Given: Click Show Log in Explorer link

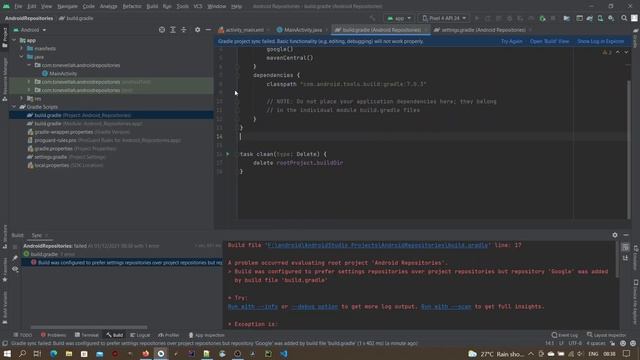Looking at the screenshot, I should (600, 41).
